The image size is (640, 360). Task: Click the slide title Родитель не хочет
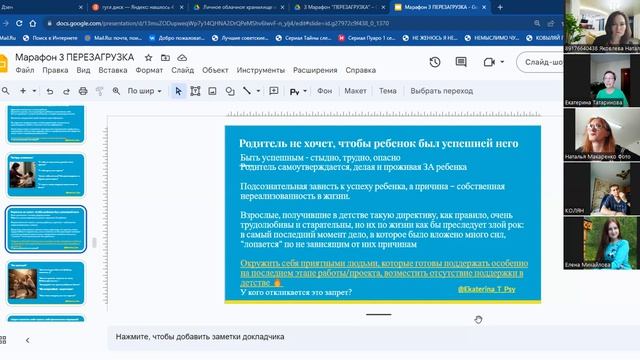[378, 143]
